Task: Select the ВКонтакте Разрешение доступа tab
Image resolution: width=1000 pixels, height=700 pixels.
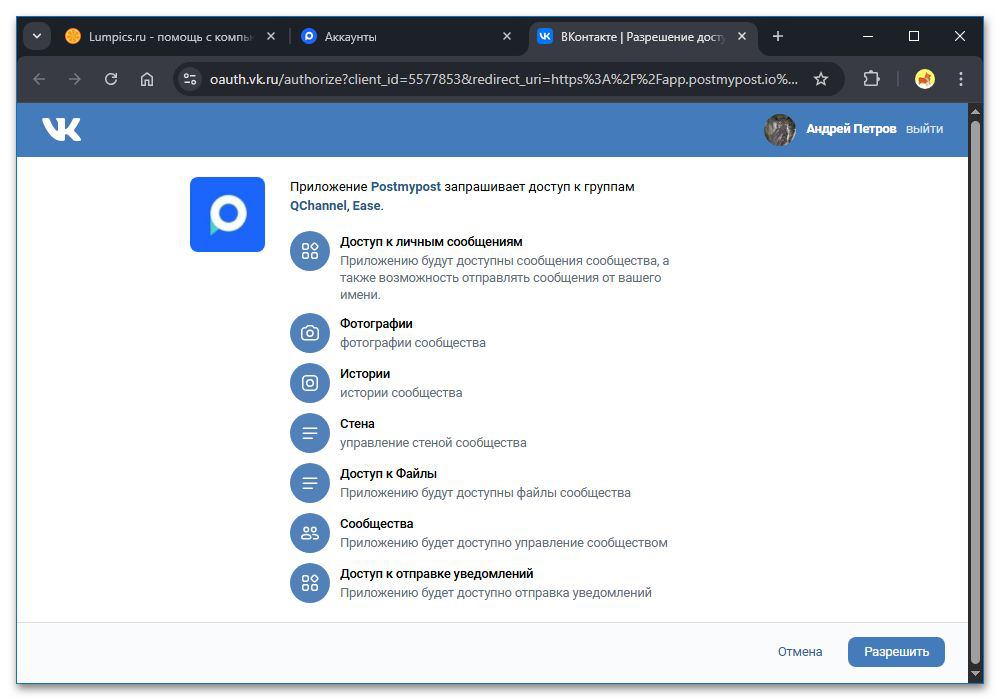Action: 642,37
